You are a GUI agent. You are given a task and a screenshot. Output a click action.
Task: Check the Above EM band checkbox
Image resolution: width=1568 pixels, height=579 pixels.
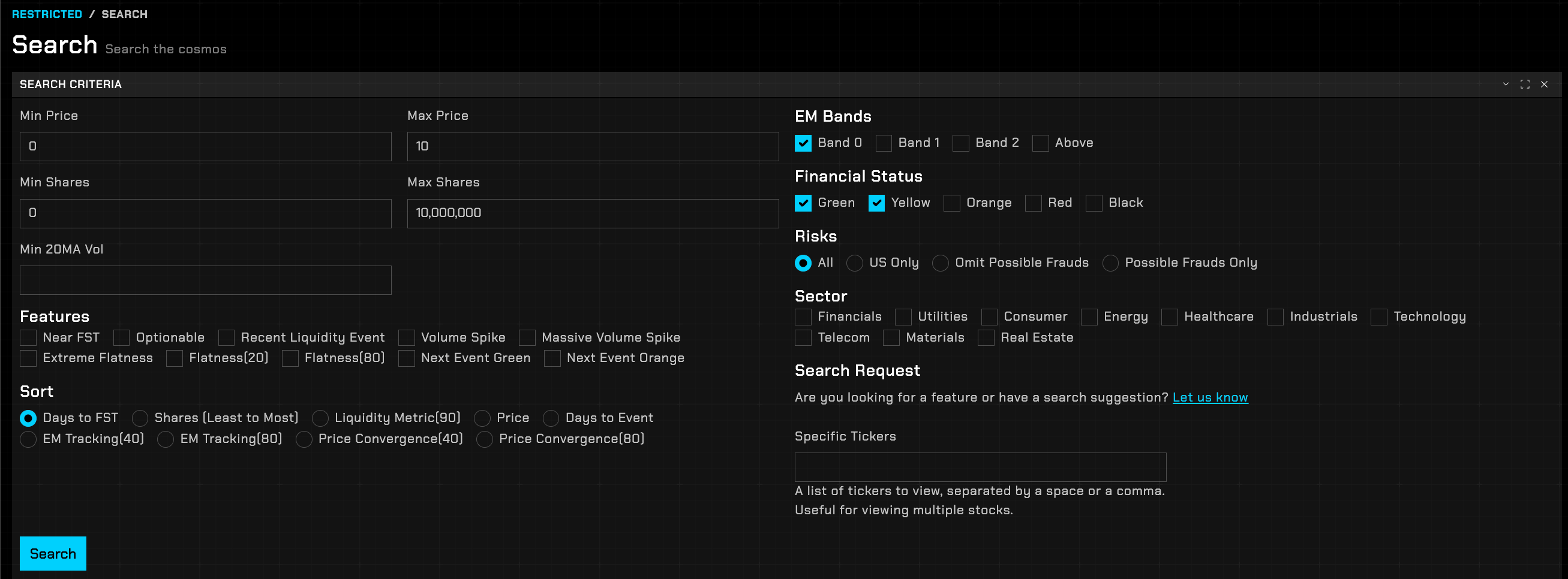(1040, 143)
